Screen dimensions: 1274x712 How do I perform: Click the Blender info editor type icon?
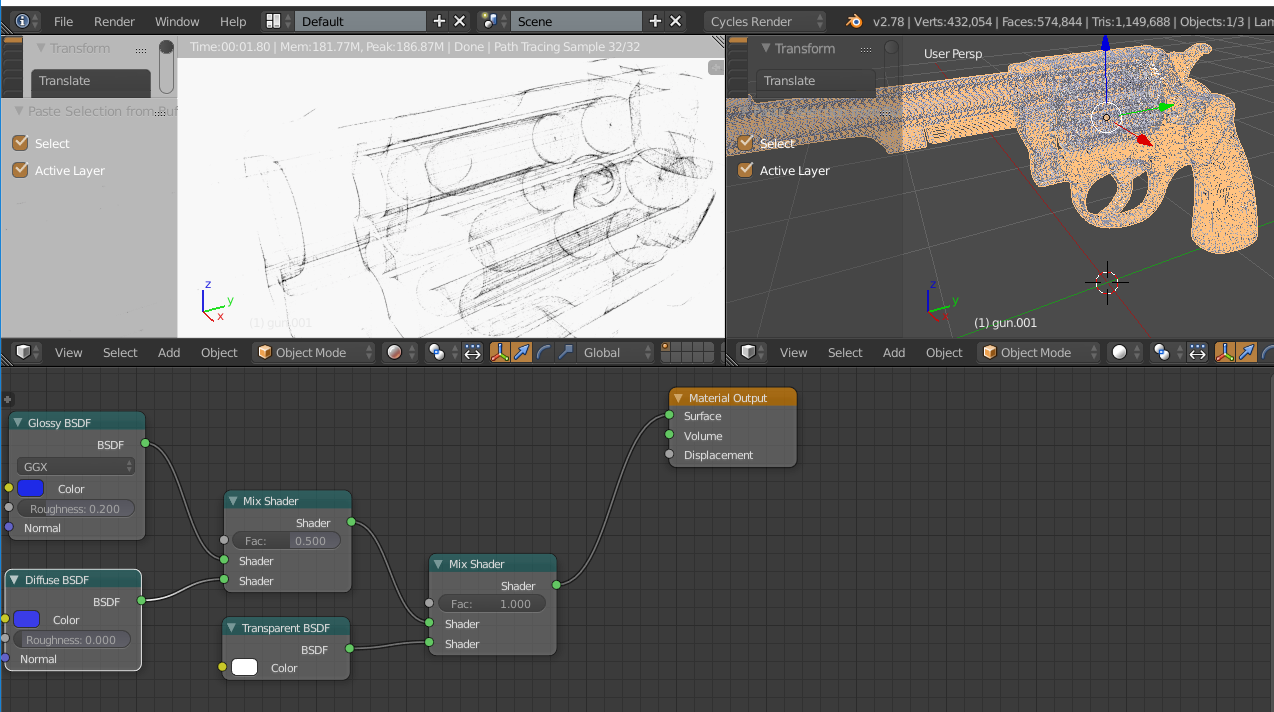(x=23, y=21)
